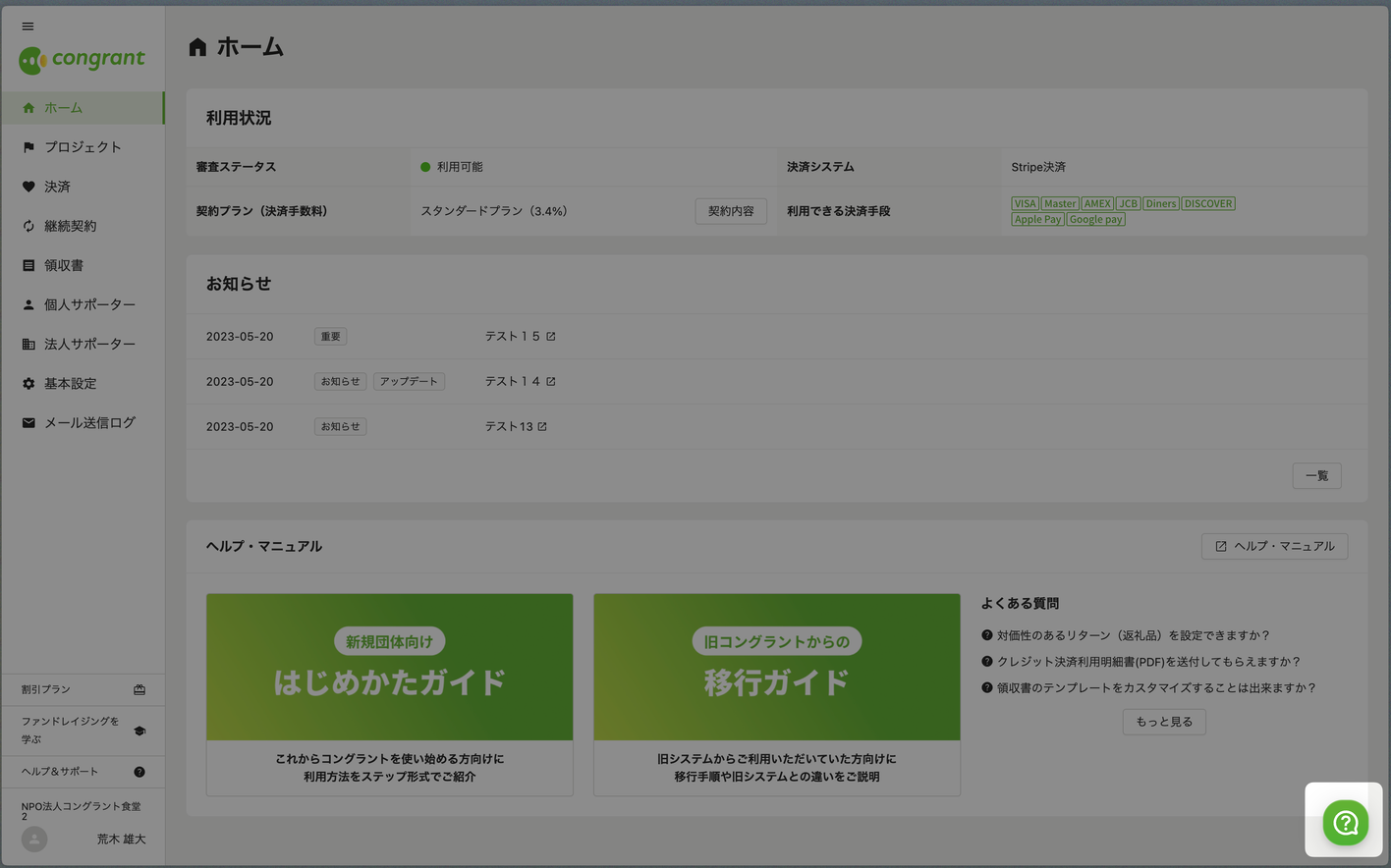Click the hamburger menu icon
The width and height of the screenshot is (1391, 868).
click(x=28, y=27)
